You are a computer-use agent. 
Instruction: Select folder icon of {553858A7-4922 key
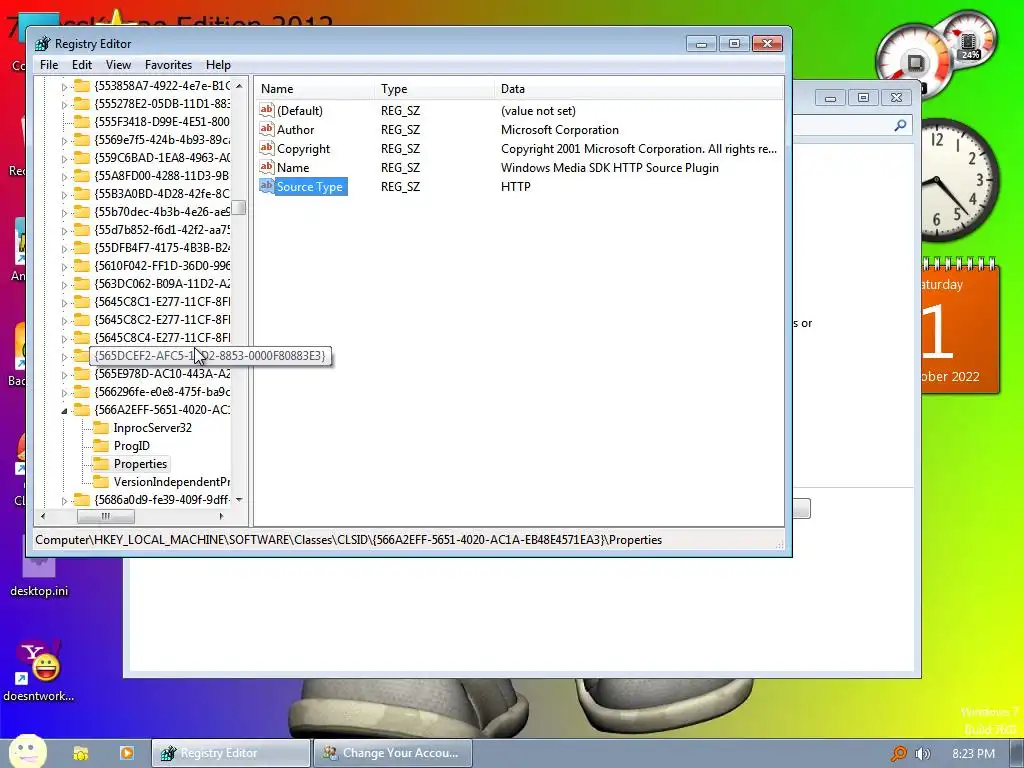pyautogui.click(x=82, y=86)
